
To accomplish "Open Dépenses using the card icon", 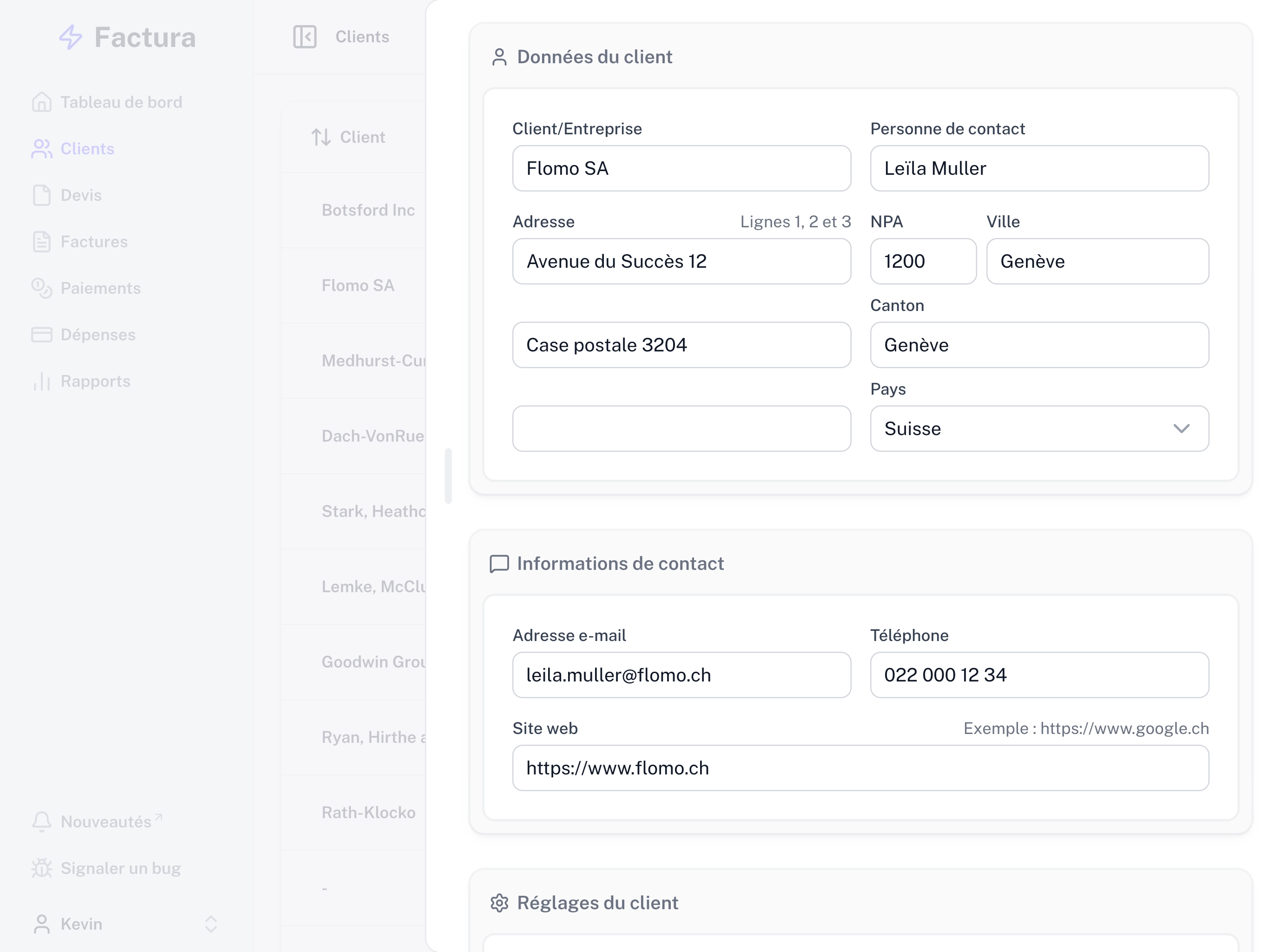I will (x=42, y=335).
